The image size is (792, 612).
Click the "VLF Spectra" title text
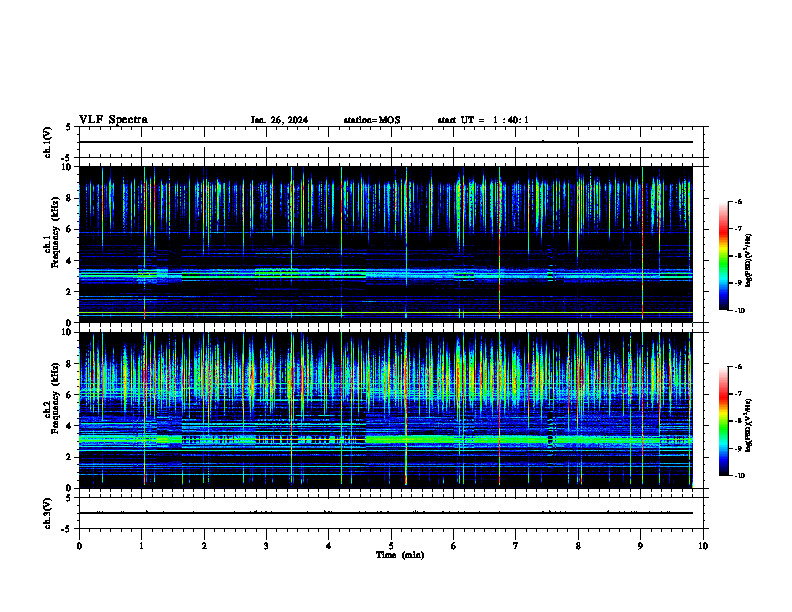point(113,120)
